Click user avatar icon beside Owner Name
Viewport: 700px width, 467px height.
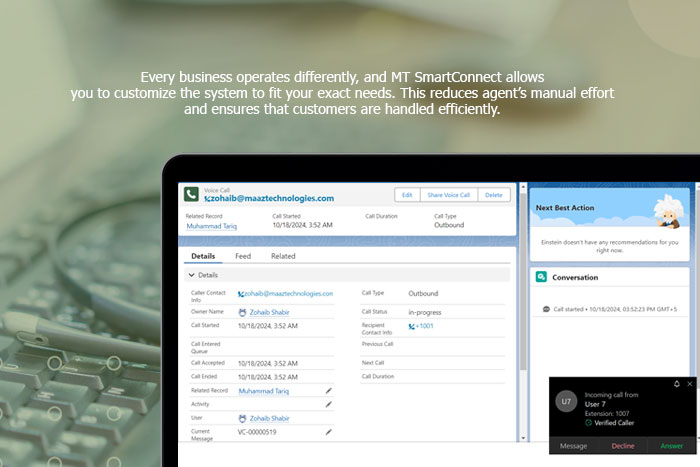(x=242, y=313)
